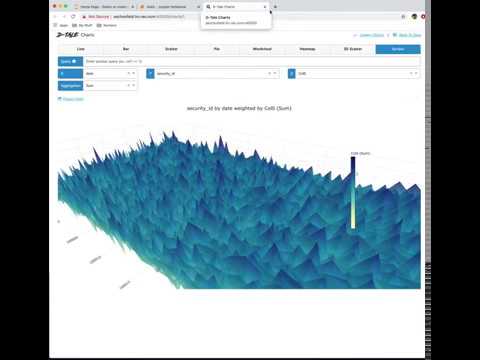Switch to the Line chart tab

point(81,49)
